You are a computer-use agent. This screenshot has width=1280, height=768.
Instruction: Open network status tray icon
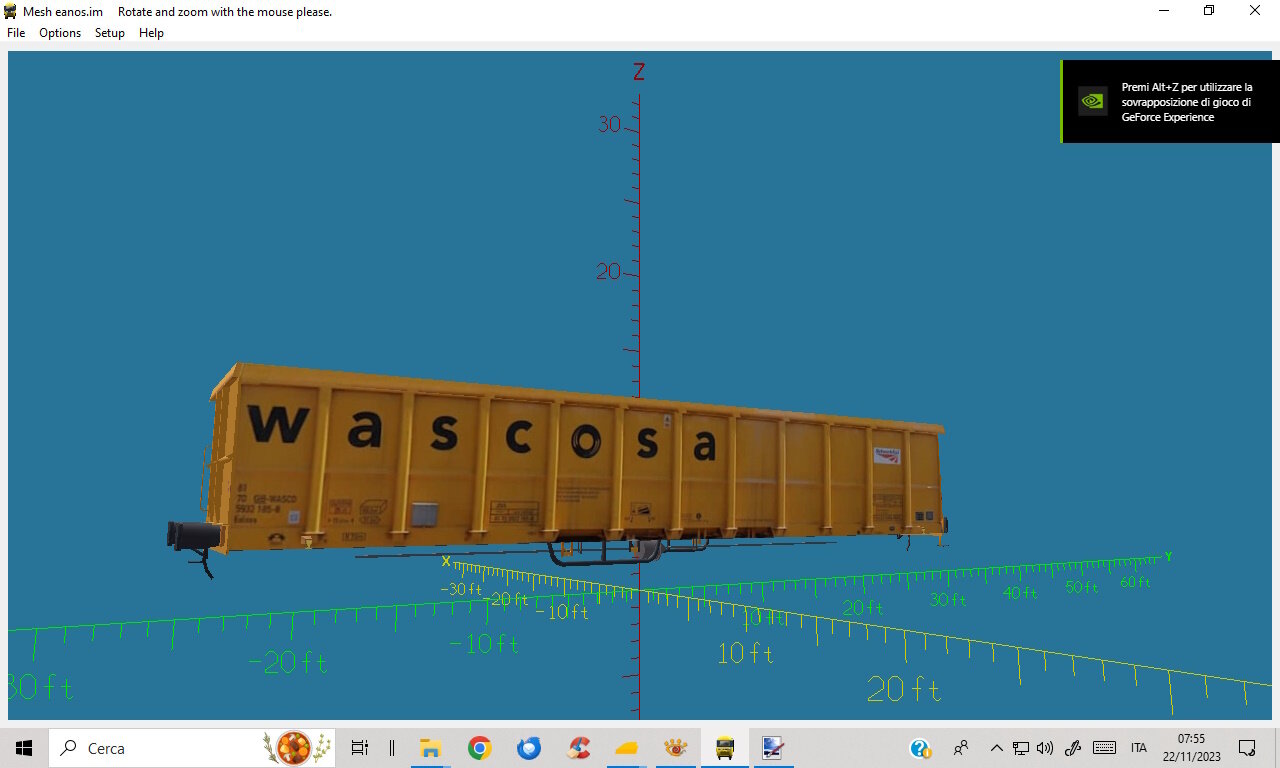point(1021,748)
